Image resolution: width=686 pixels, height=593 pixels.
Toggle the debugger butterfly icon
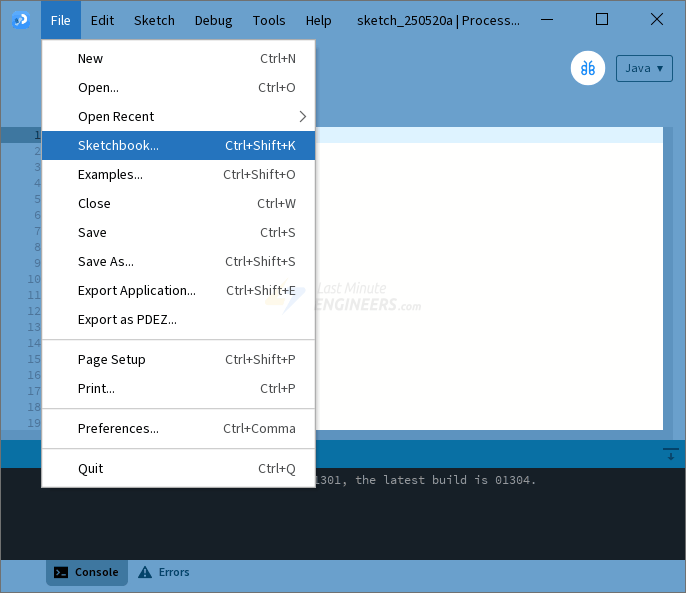[x=588, y=68]
